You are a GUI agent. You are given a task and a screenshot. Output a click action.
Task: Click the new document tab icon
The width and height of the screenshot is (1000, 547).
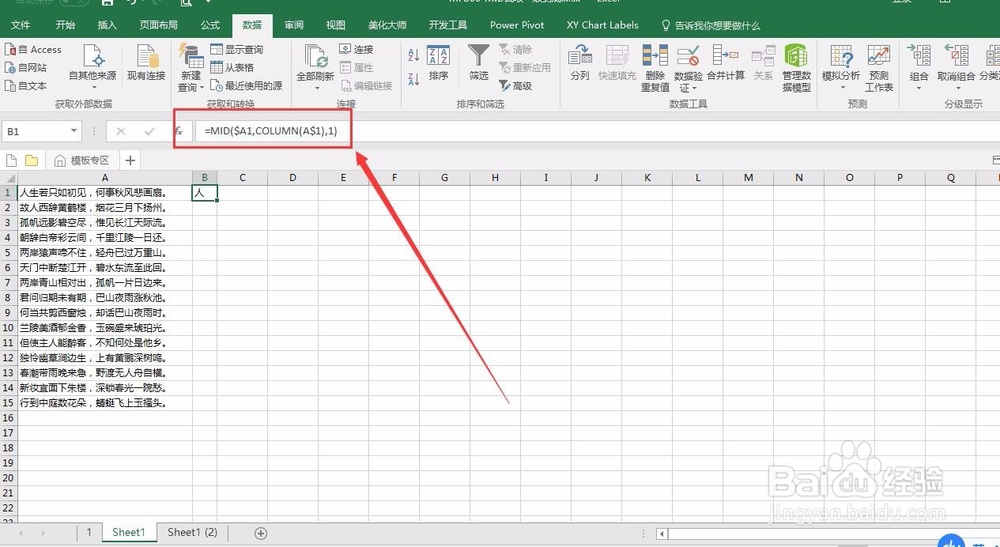(11, 160)
